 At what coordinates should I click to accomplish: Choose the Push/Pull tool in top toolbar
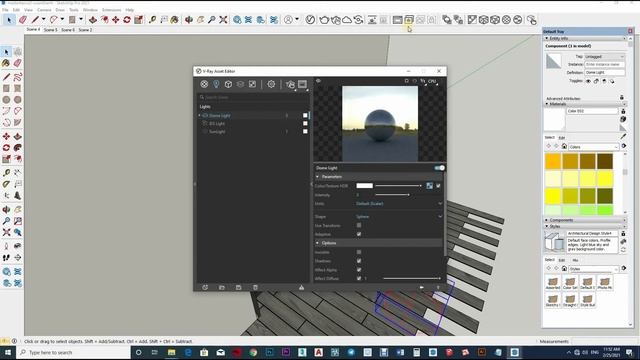pyautogui.click(x=93, y=20)
